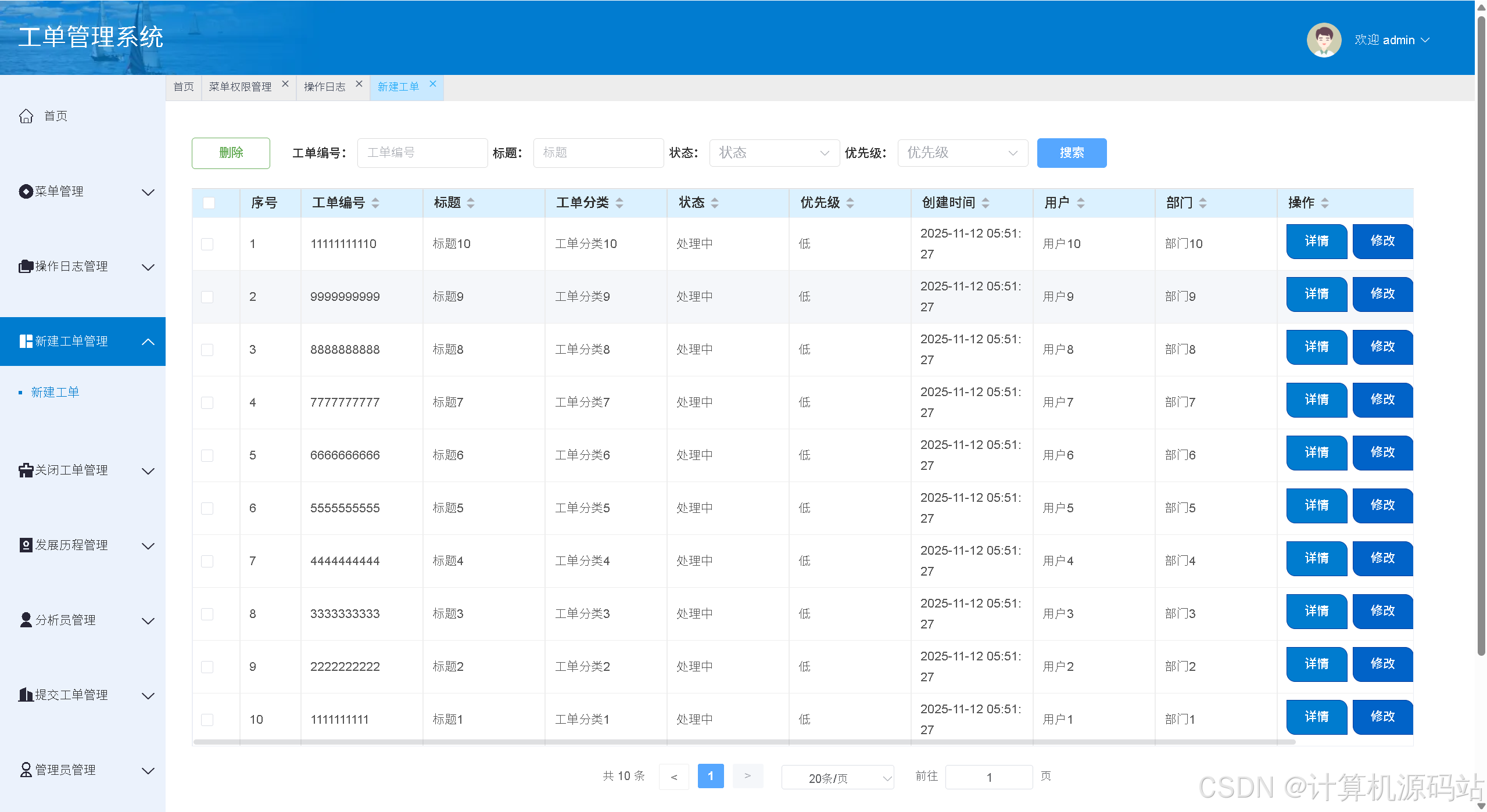Click 详情 button for 标题10 row
The width and height of the screenshot is (1487, 812).
1316,241
